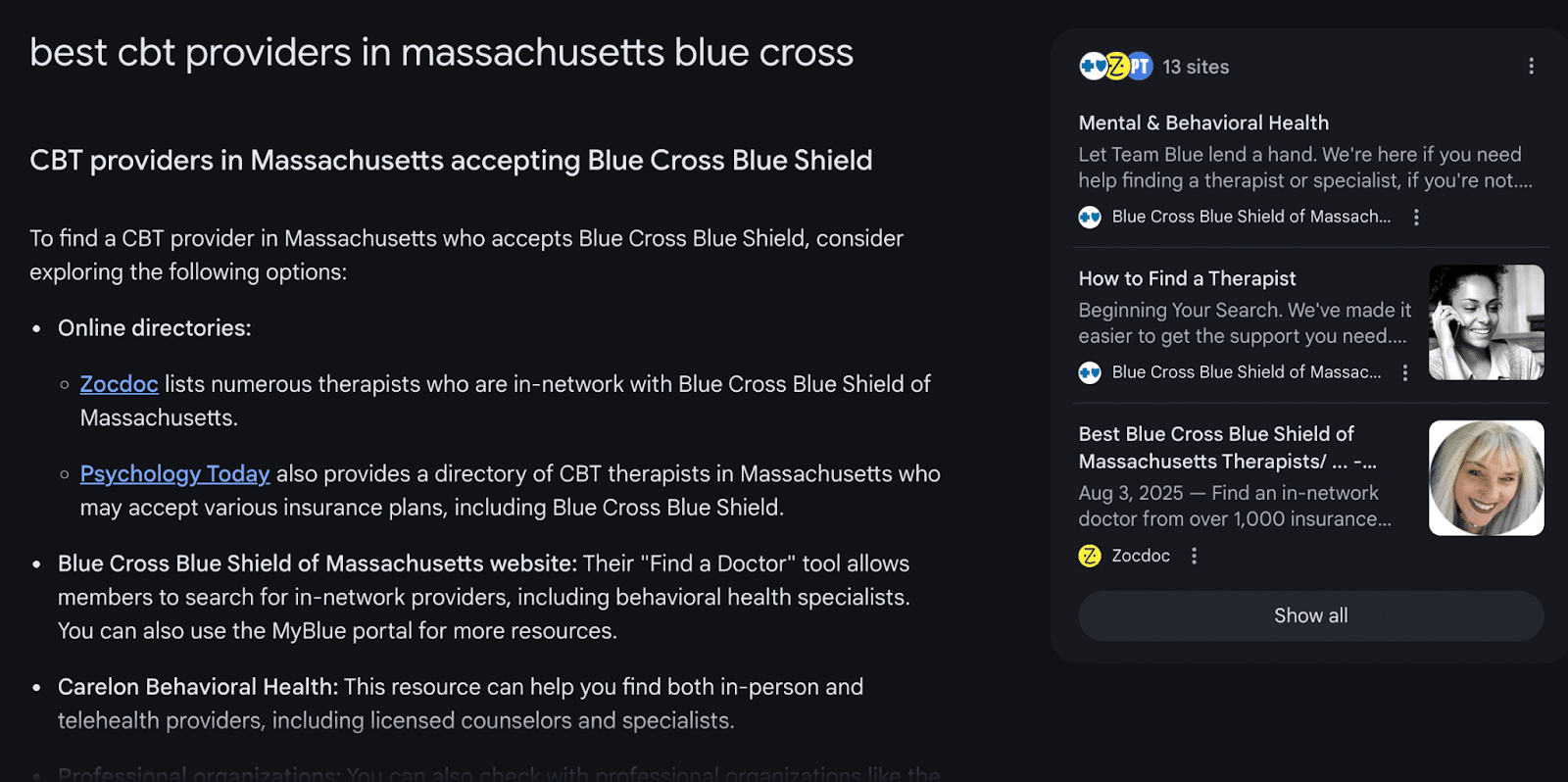Open the Mental & Behavioral Health result title
This screenshot has height=782, width=1568.
click(1203, 123)
